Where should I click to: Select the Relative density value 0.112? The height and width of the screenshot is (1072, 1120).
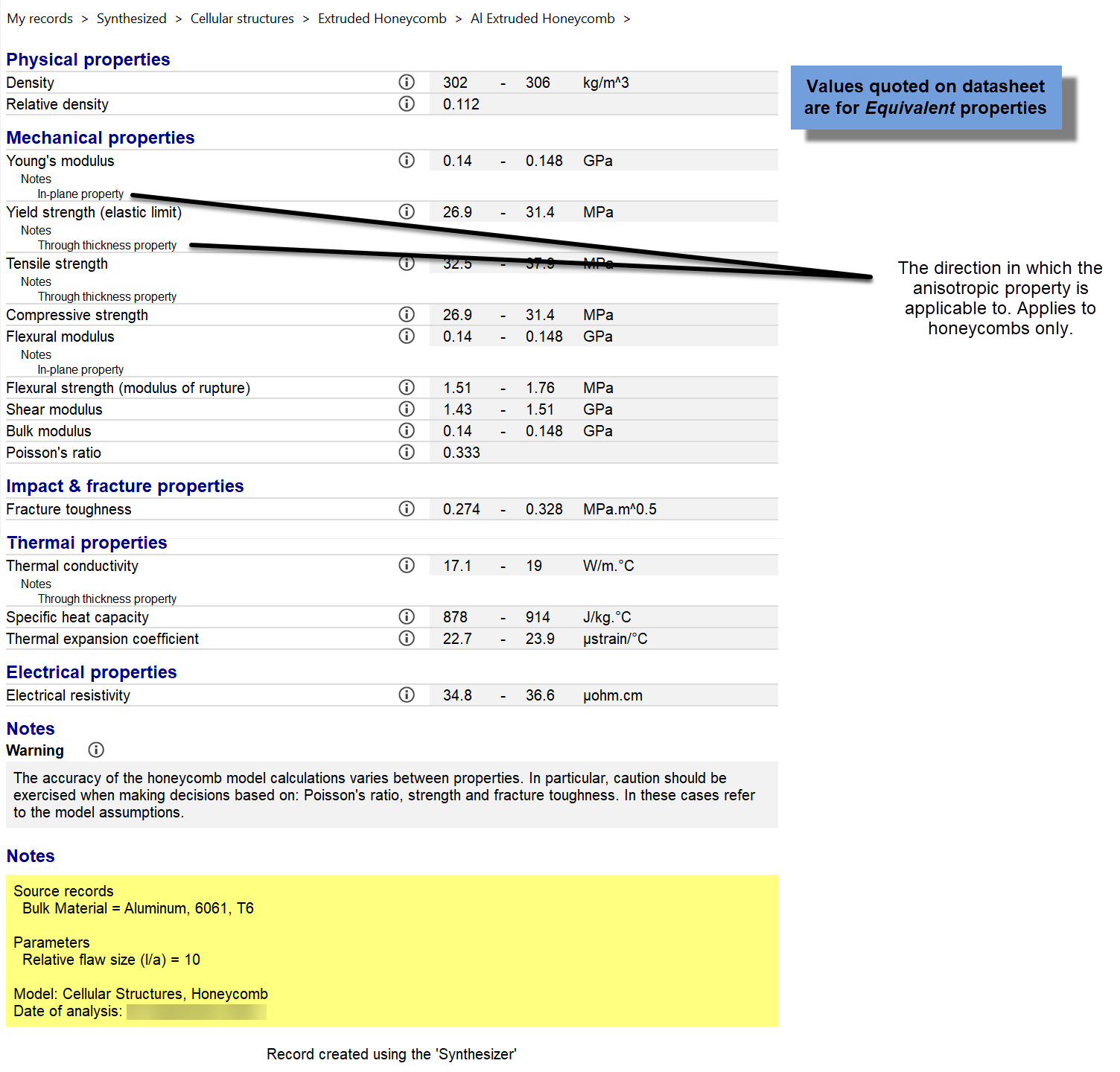click(461, 104)
